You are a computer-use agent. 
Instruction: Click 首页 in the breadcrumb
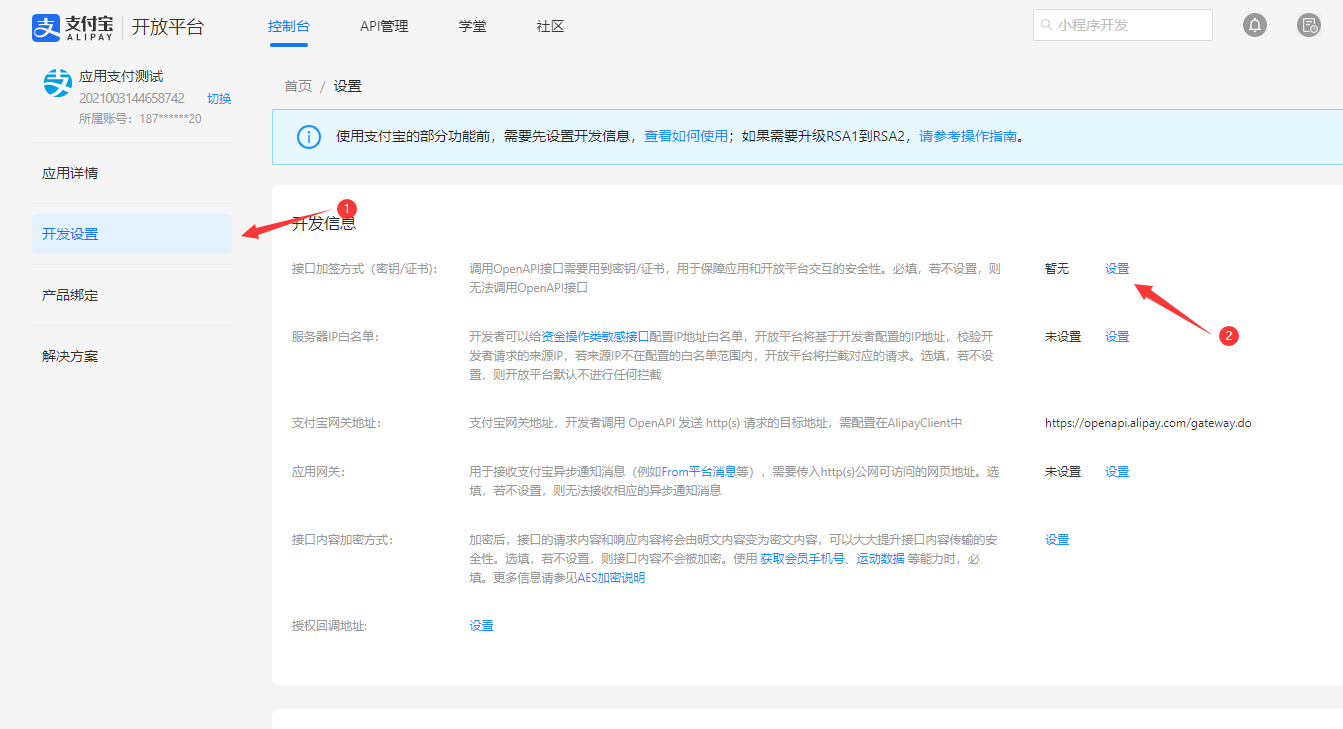point(298,86)
